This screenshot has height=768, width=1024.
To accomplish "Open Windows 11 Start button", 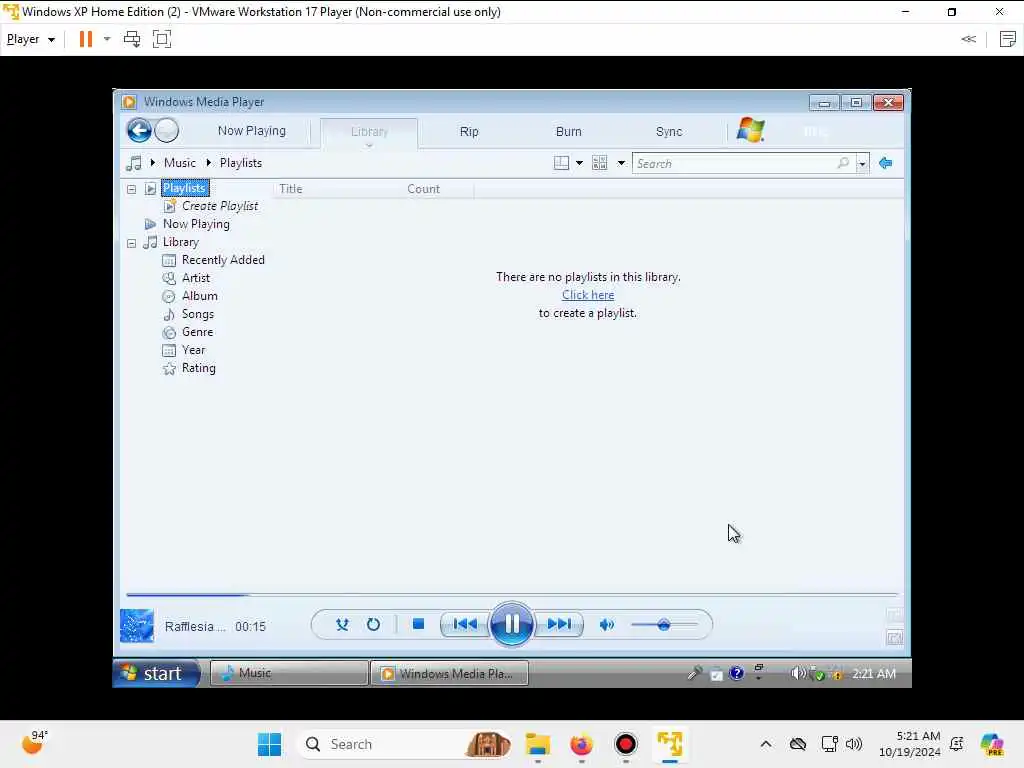I will [x=269, y=744].
